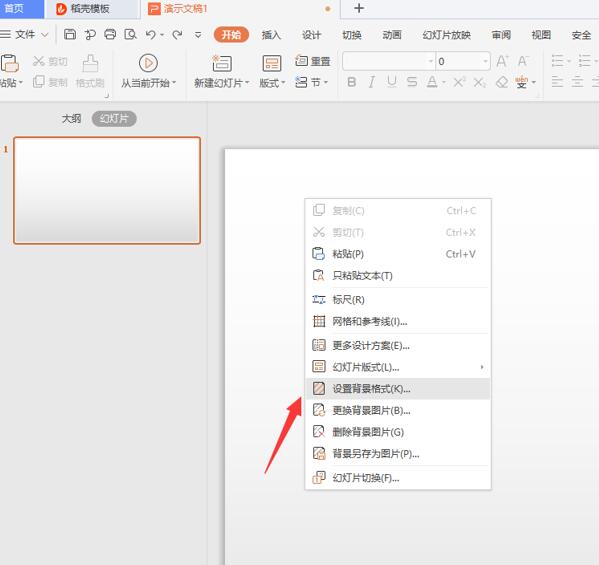Open 网格和参考线(I) from context menu
Image resolution: width=599 pixels, height=565 pixels.
(x=398, y=321)
